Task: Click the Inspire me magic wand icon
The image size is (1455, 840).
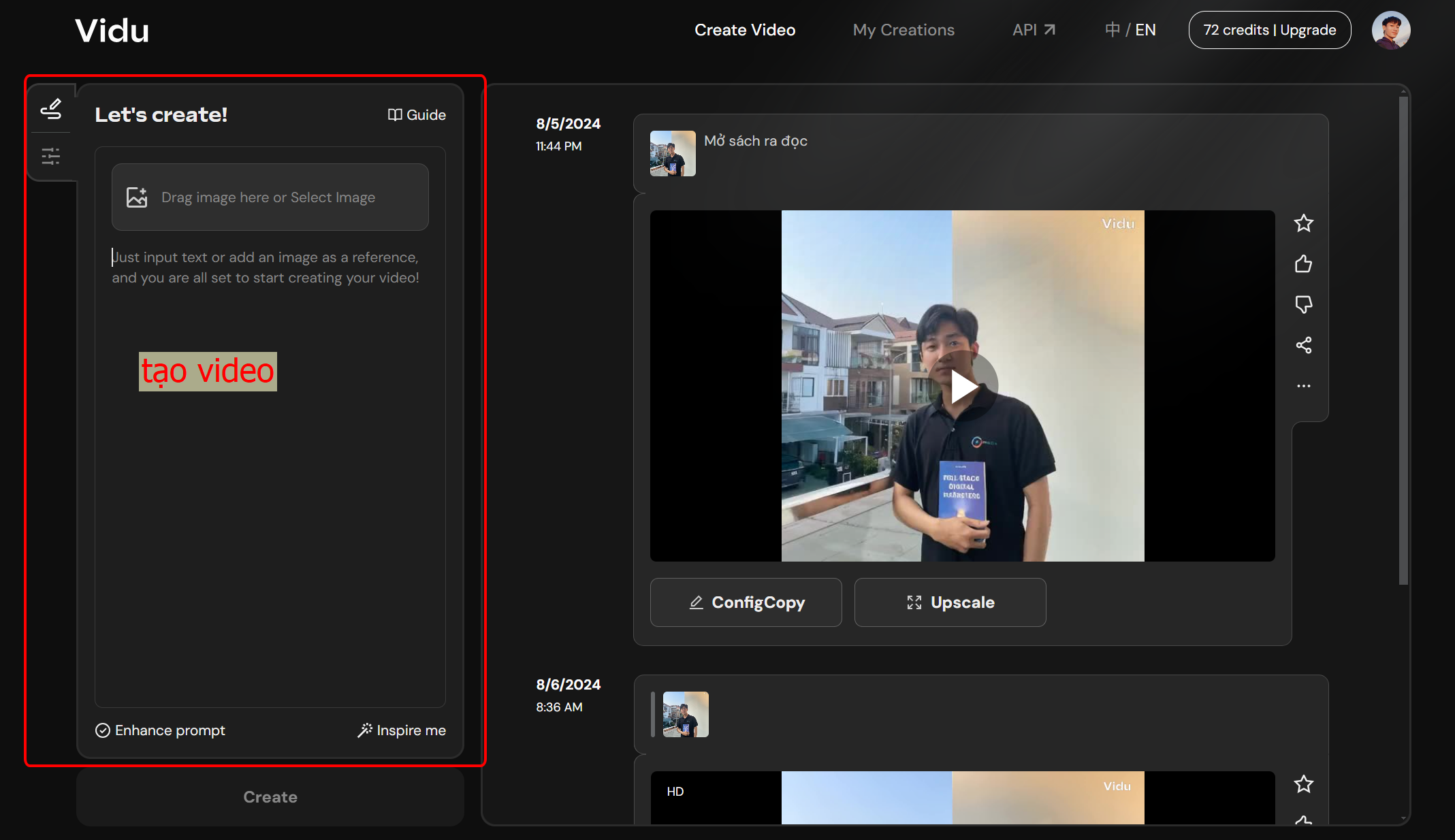Action: (x=366, y=730)
